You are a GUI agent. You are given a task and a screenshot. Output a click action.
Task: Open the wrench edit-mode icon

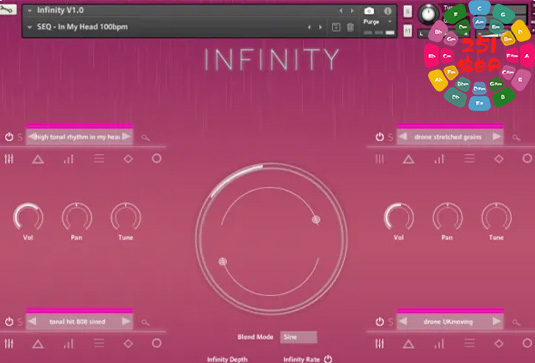(8, 10)
